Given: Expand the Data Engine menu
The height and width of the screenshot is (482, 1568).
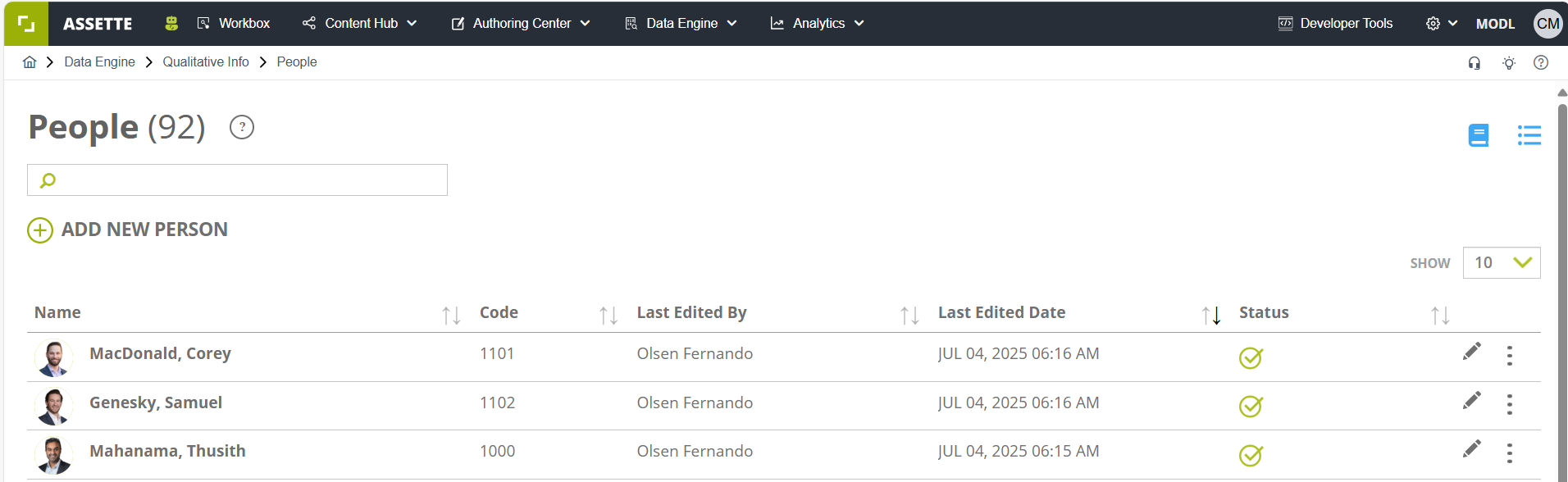Looking at the screenshot, I should click(681, 24).
